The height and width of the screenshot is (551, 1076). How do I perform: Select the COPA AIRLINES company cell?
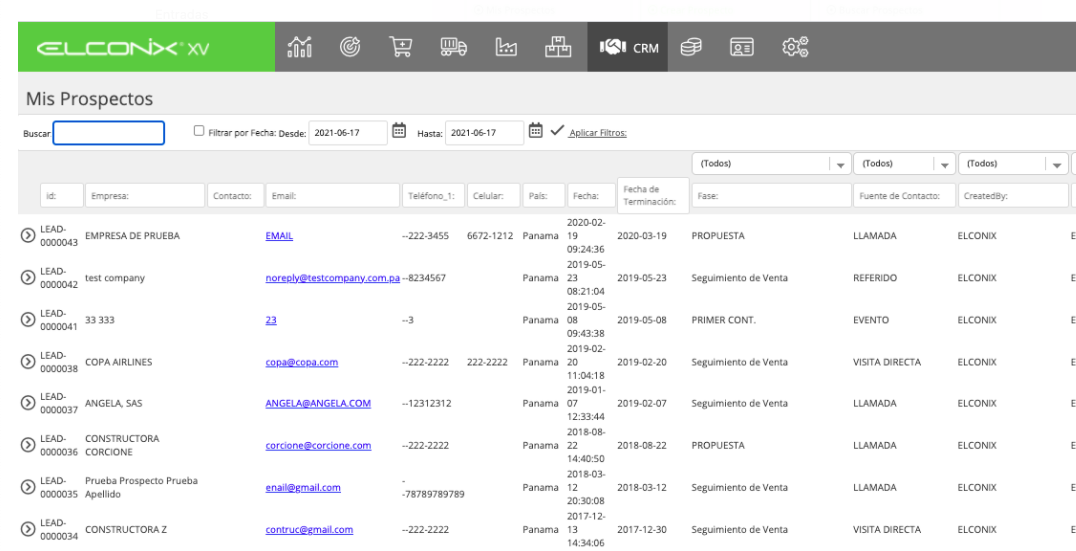coord(119,362)
